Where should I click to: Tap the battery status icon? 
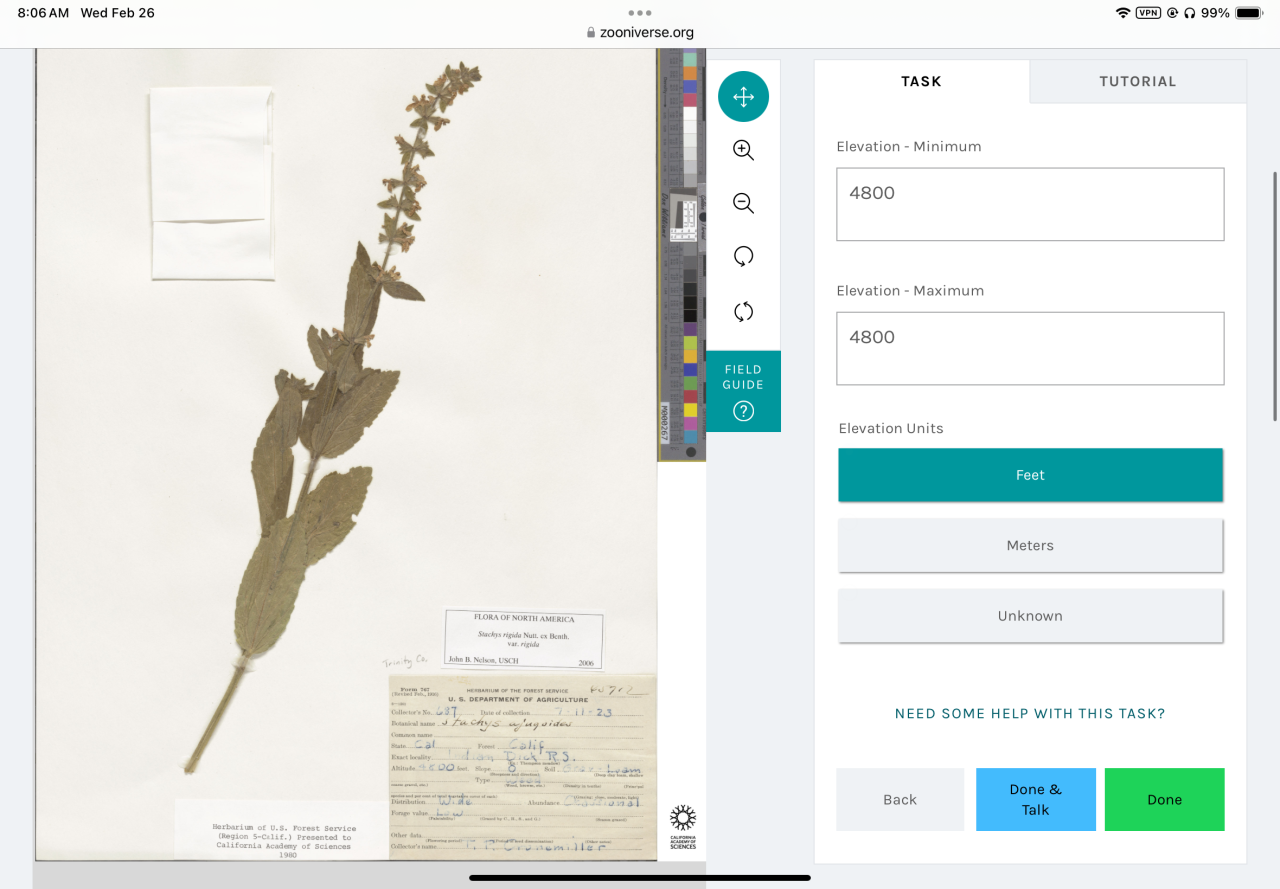tap(1249, 13)
